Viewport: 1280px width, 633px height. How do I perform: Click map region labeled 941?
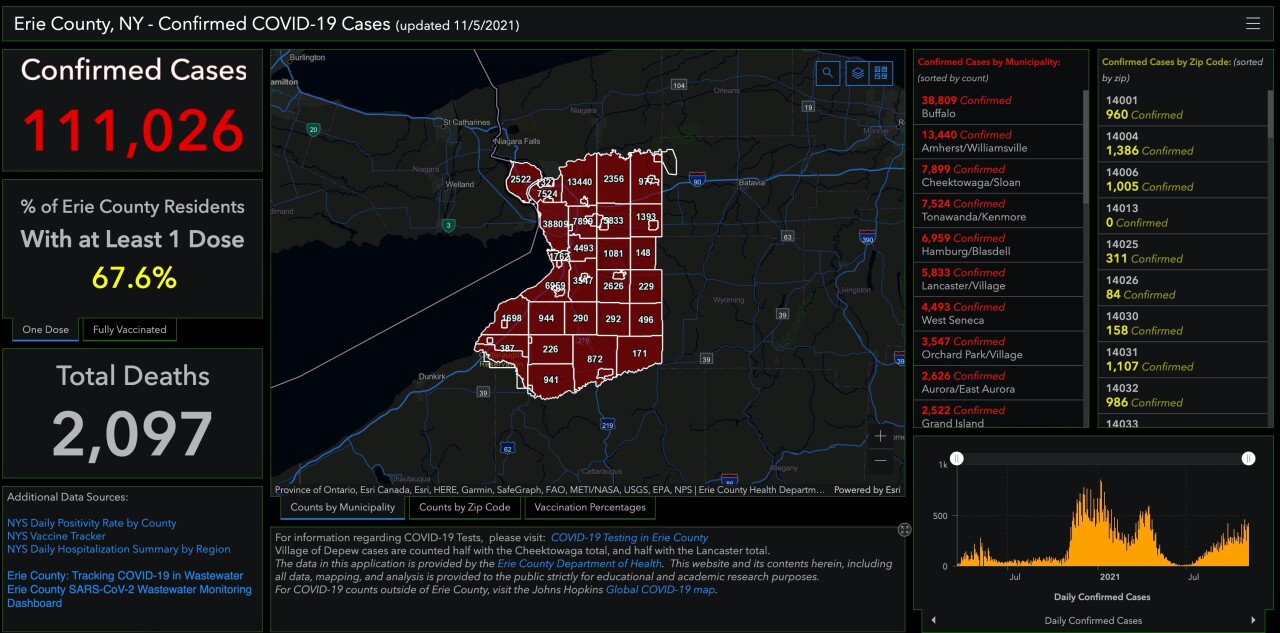click(551, 380)
